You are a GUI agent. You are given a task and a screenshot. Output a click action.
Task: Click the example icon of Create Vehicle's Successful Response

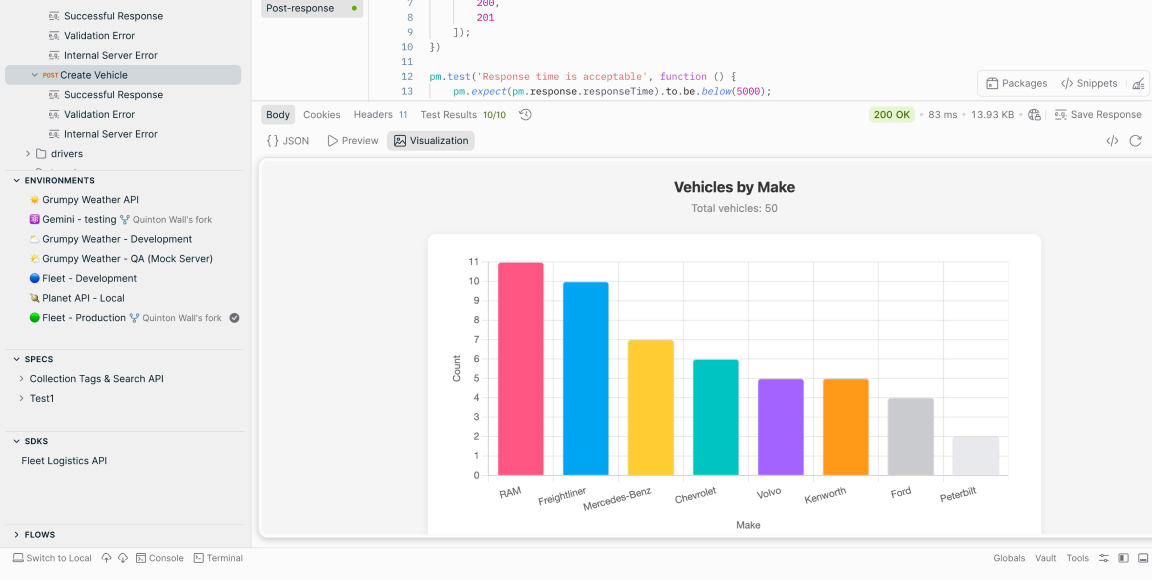54,95
